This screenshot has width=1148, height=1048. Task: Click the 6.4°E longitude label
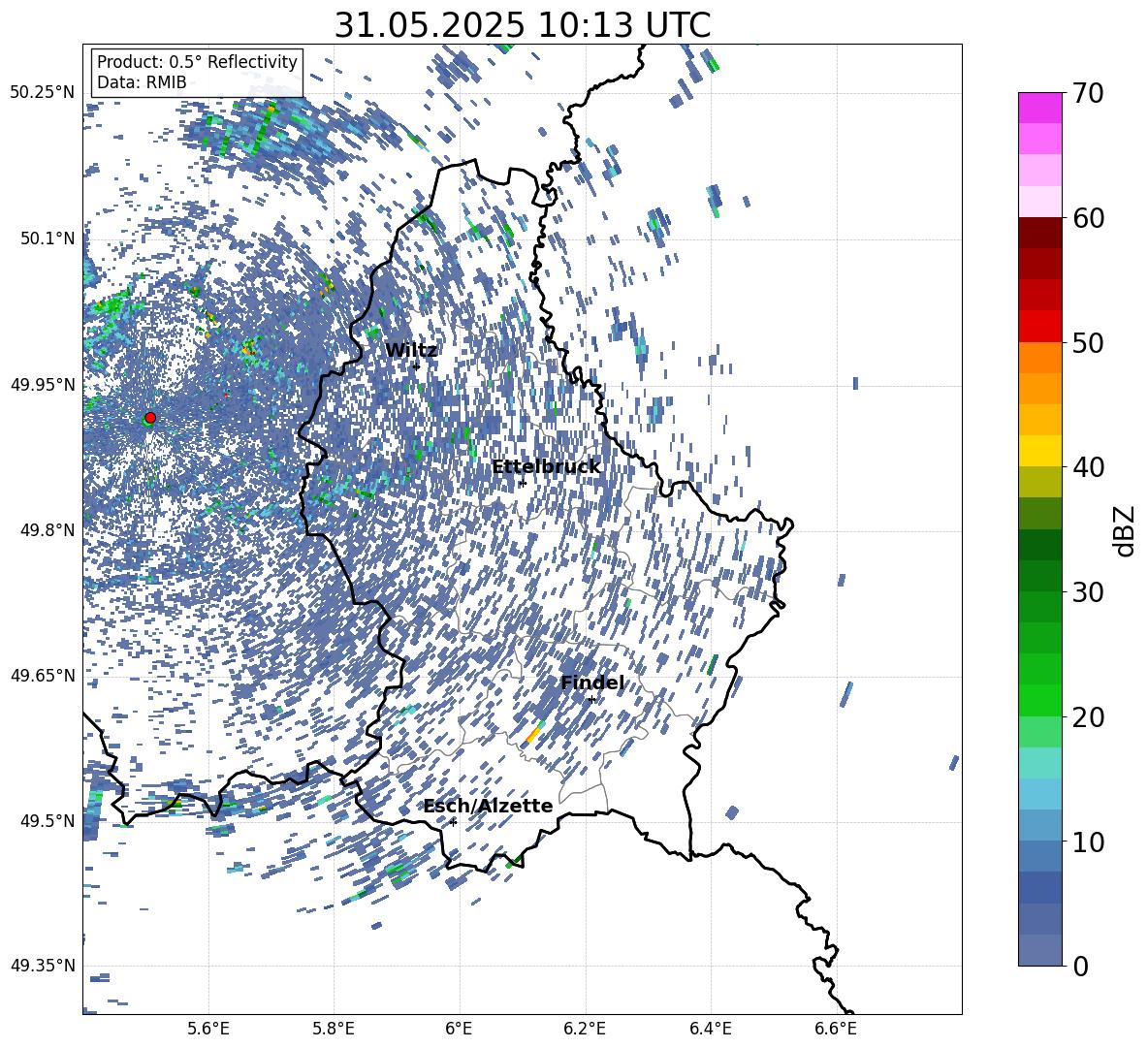tap(710, 1029)
